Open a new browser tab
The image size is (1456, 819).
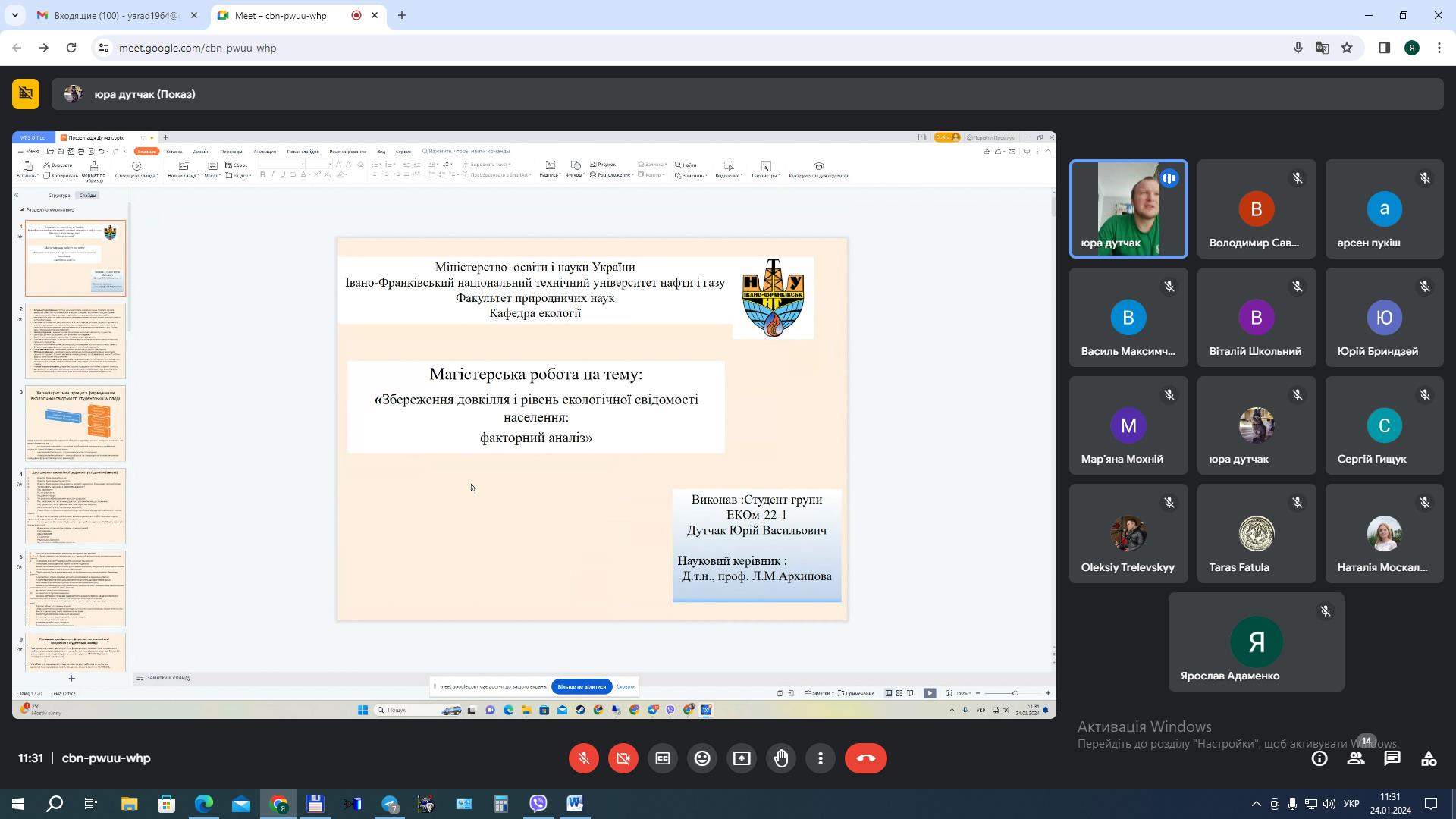(x=402, y=15)
